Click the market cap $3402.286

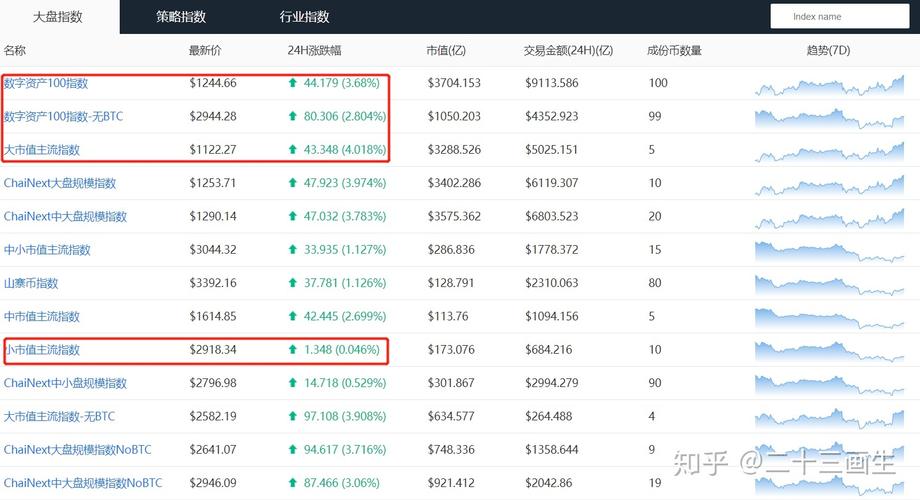[454, 183]
